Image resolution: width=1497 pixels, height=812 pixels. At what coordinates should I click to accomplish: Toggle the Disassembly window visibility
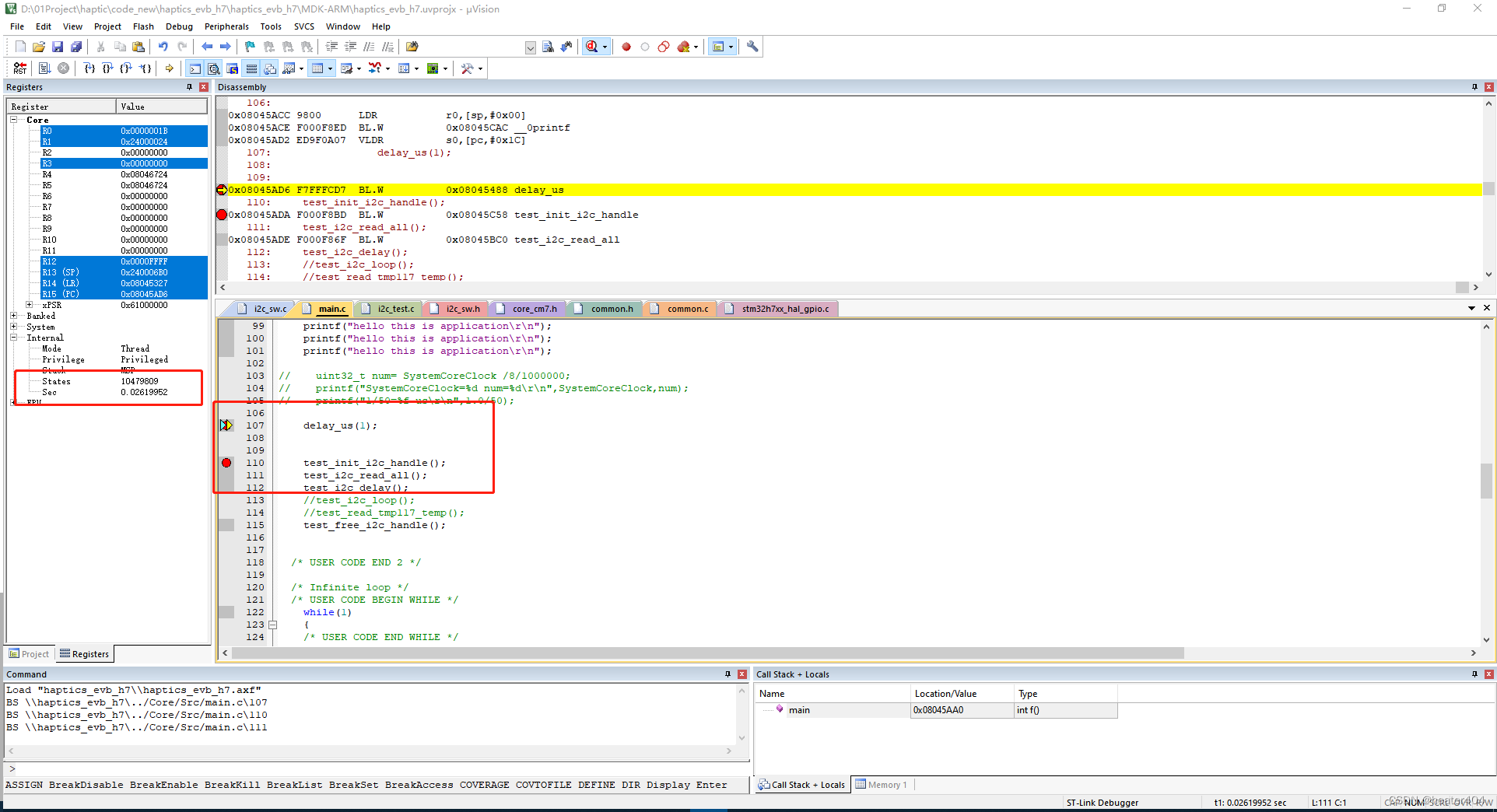[213, 68]
